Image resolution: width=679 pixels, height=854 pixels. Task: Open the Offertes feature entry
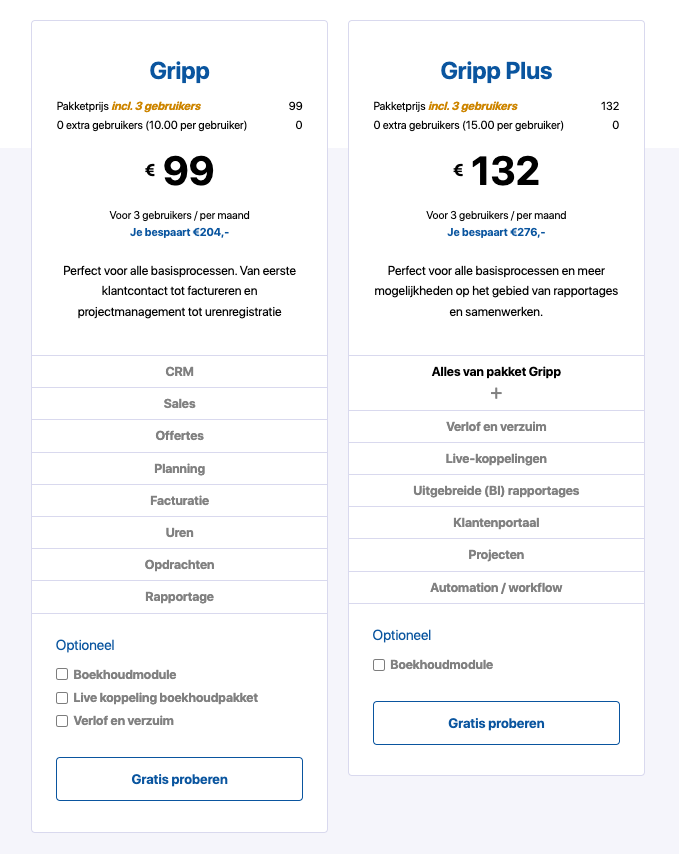coord(179,435)
